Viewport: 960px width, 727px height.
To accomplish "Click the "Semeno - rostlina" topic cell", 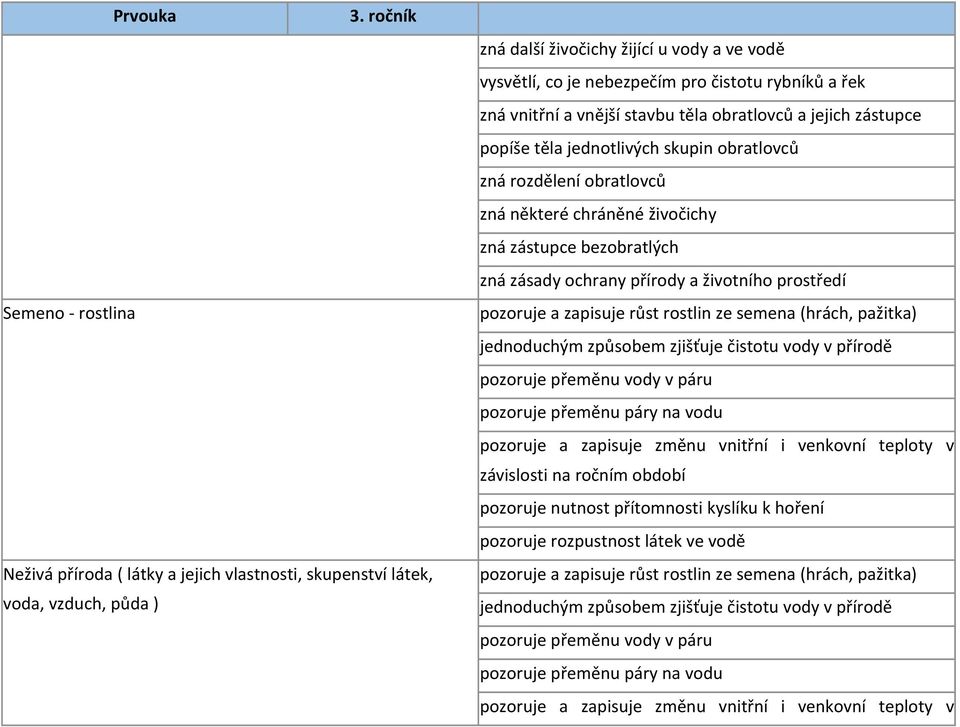I will click(240, 429).
